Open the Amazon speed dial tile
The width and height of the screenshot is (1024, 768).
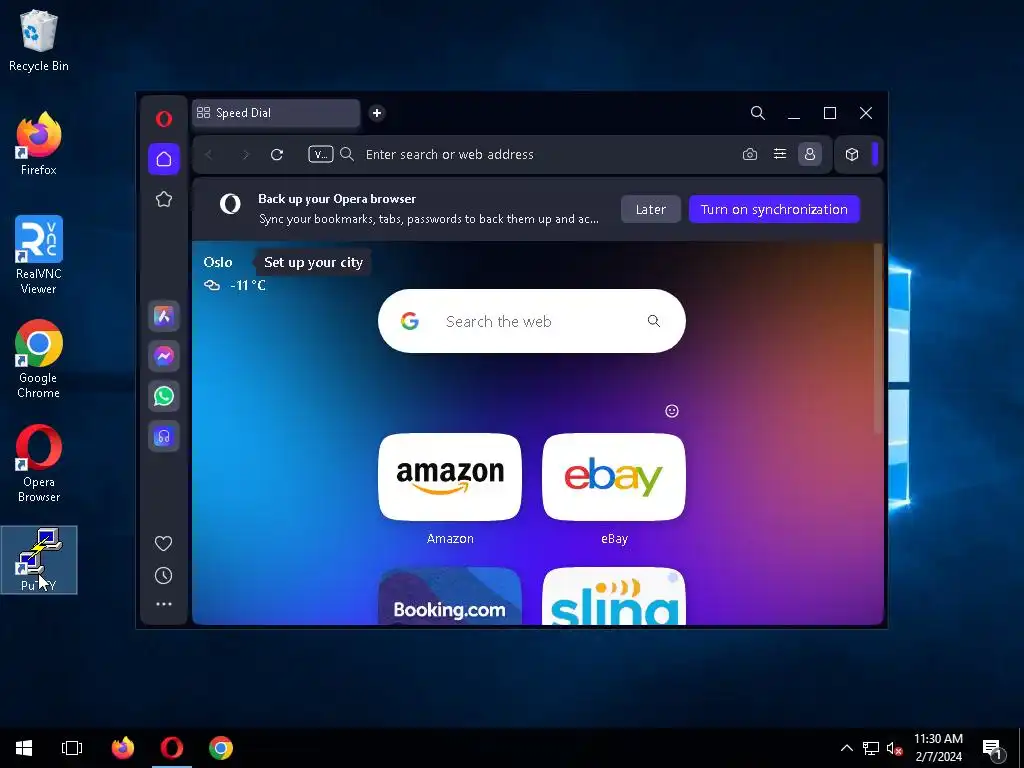(x=450, y=477)
